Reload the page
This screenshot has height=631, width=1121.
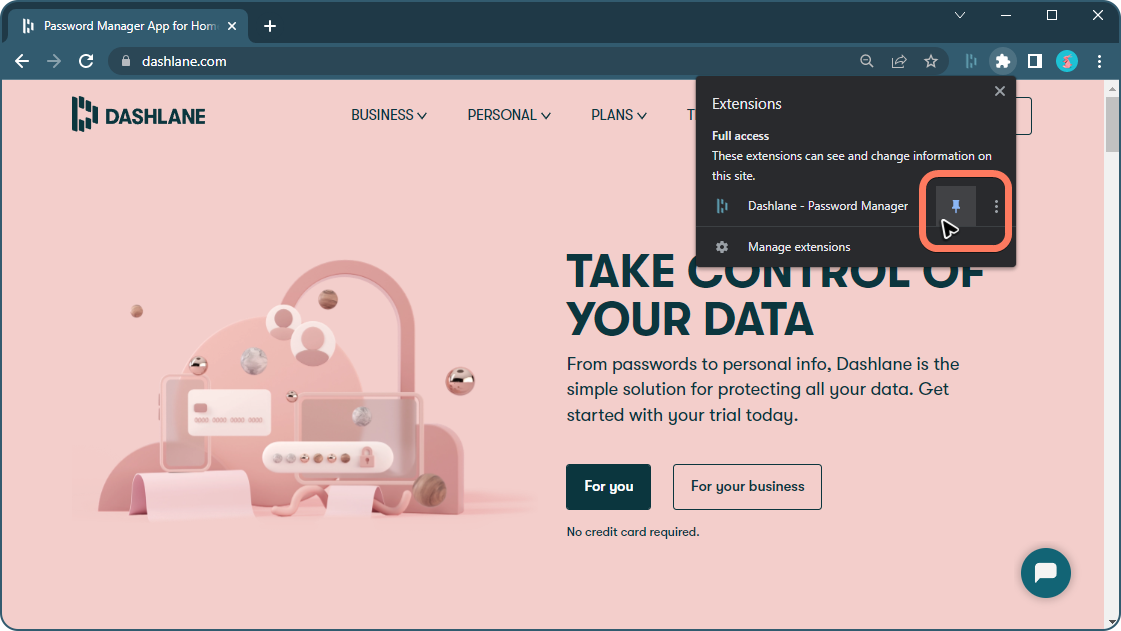pyautogui.click(x=86, y=61)
